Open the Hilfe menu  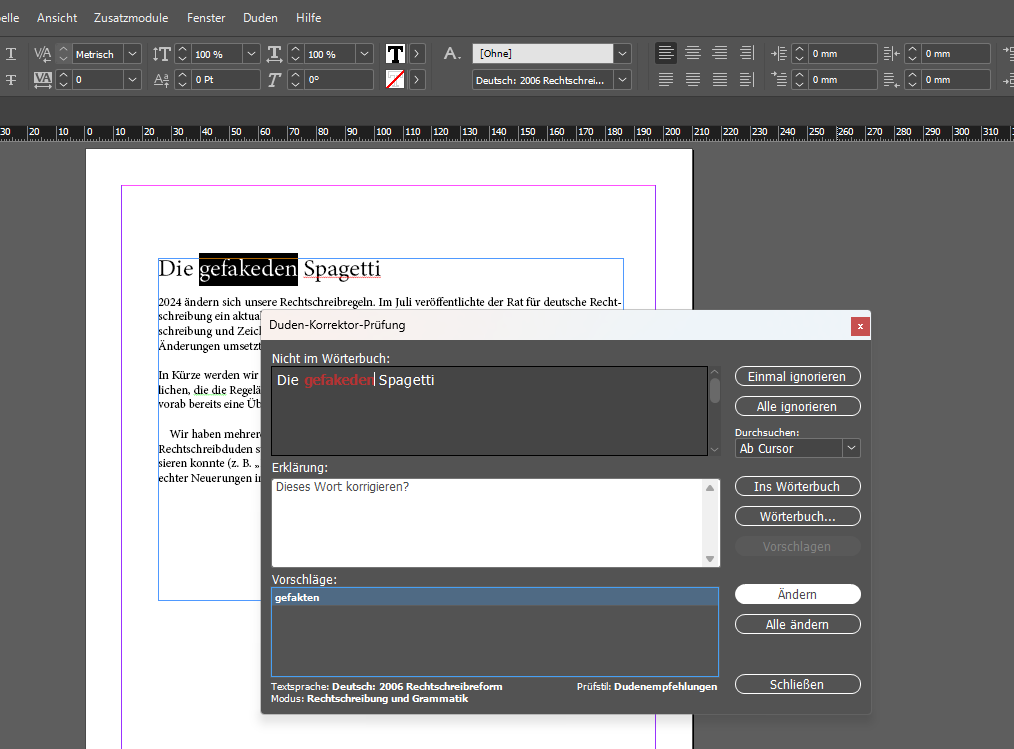click(x=308, y=18)
